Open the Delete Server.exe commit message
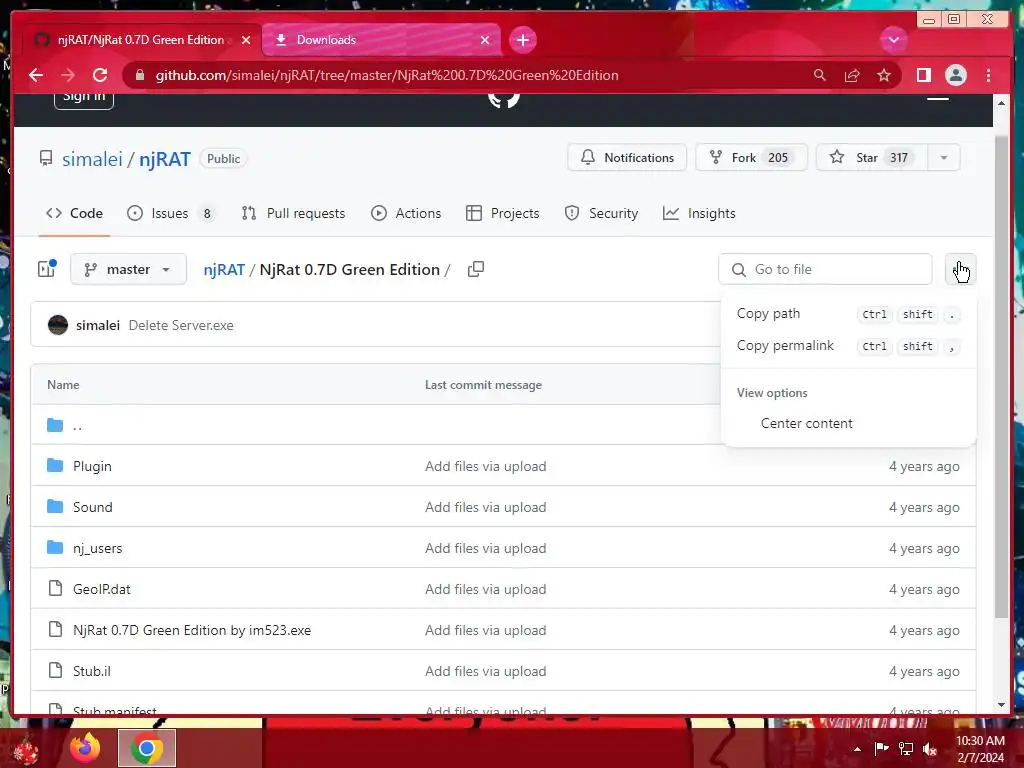 tap(181, 325)
